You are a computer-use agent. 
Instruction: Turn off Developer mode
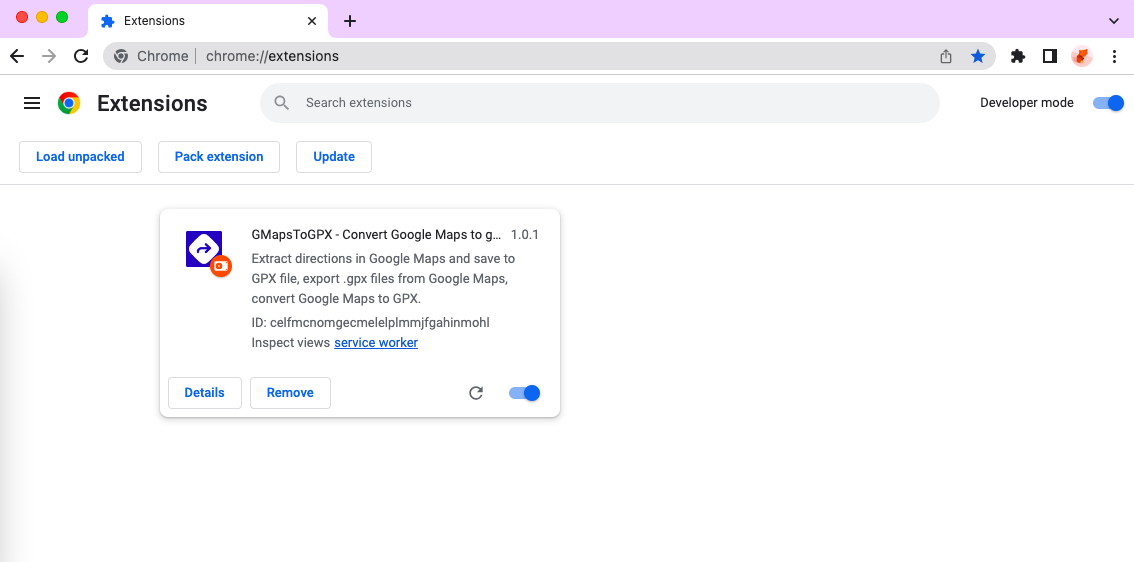pyautogui.click(x=1109, y=103)
